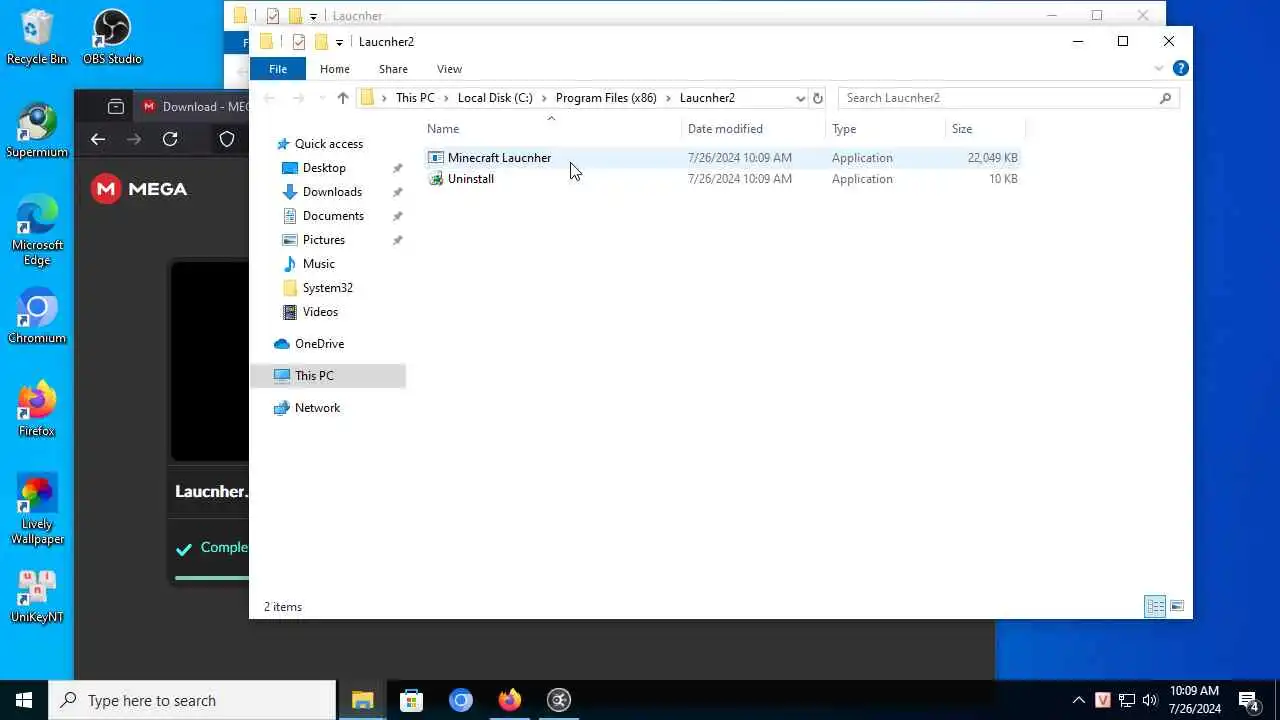Show hidden tray icons chevron
Image resolution: width=1280 pixels, height=720 pixels.
[1078, 700]
